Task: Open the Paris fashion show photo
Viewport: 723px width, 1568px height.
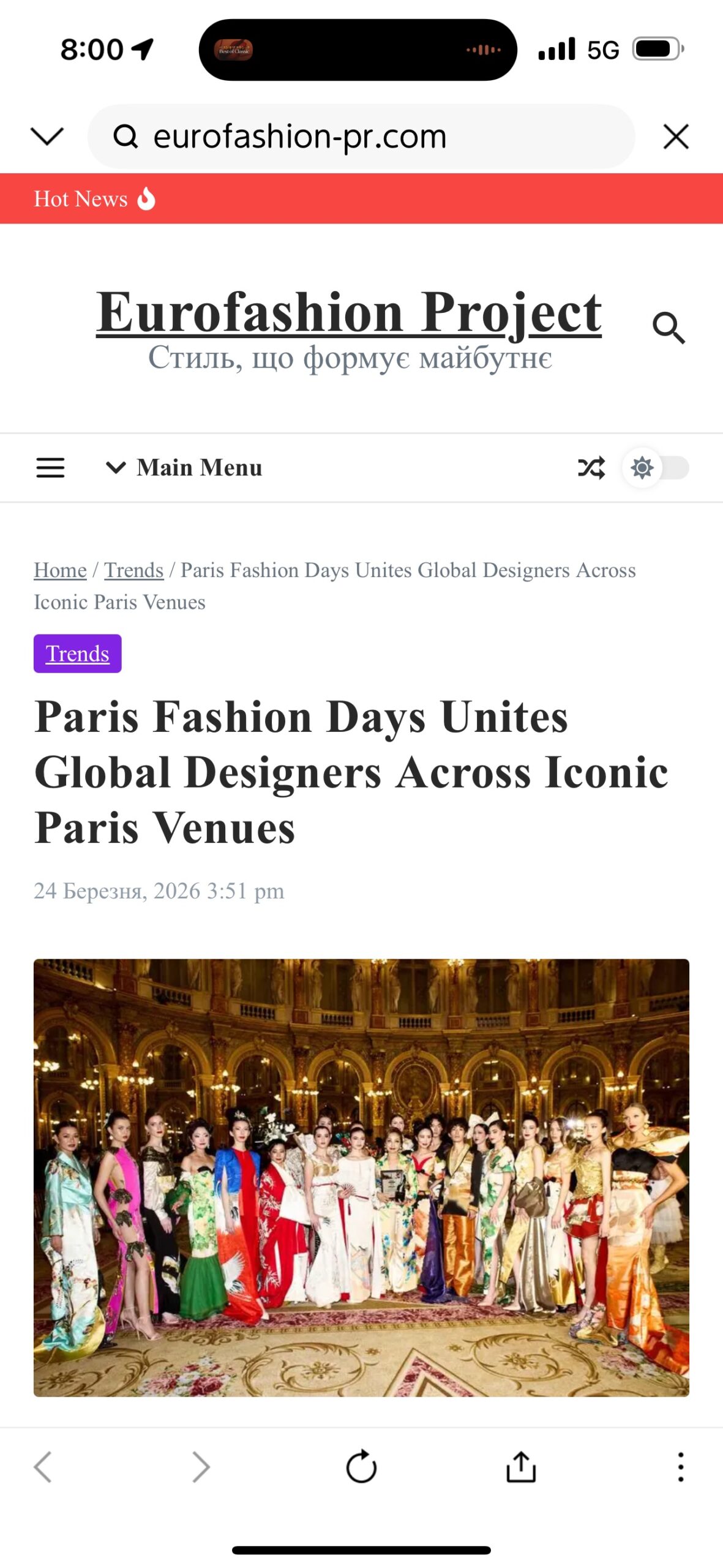Action: (x=361, y=1177)
